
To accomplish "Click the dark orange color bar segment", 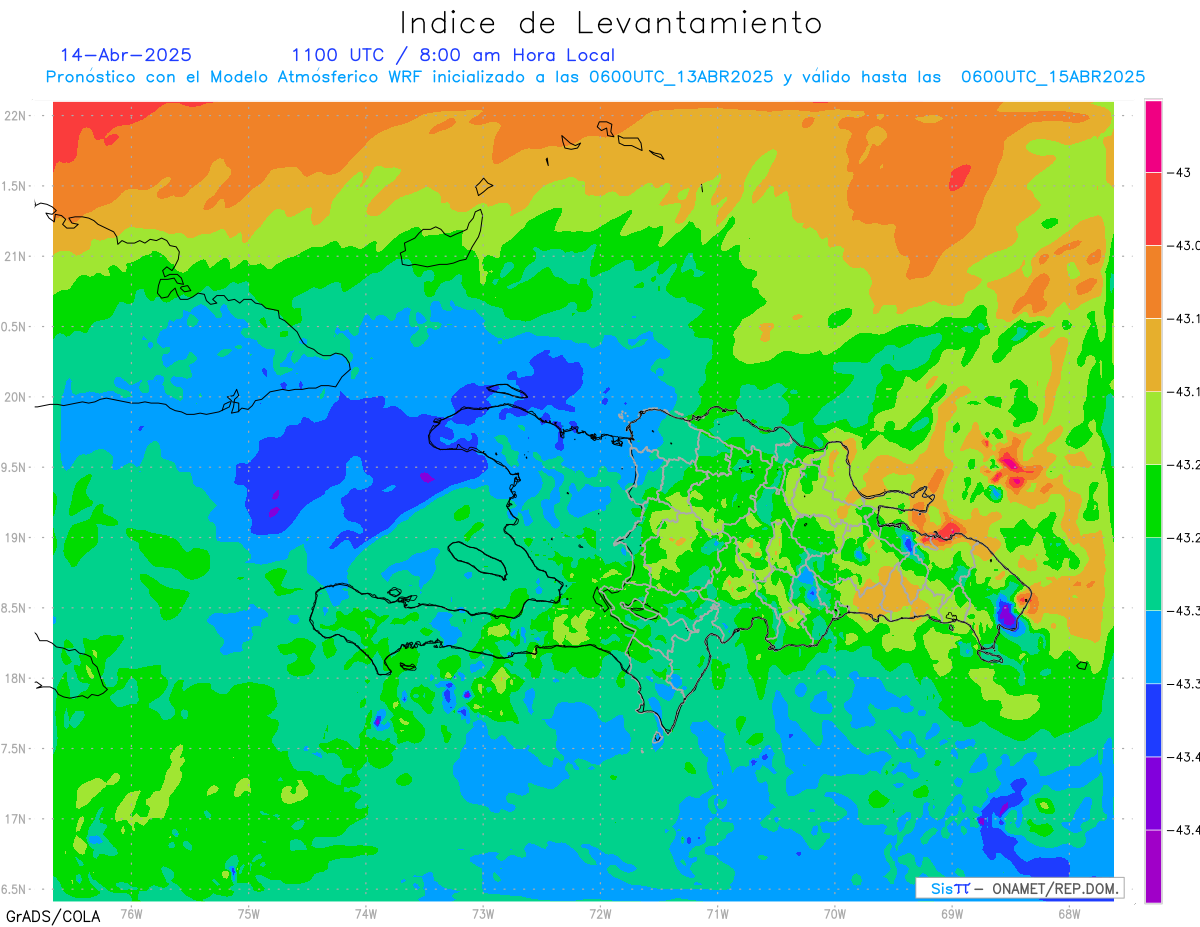I will click(1153, 281).
